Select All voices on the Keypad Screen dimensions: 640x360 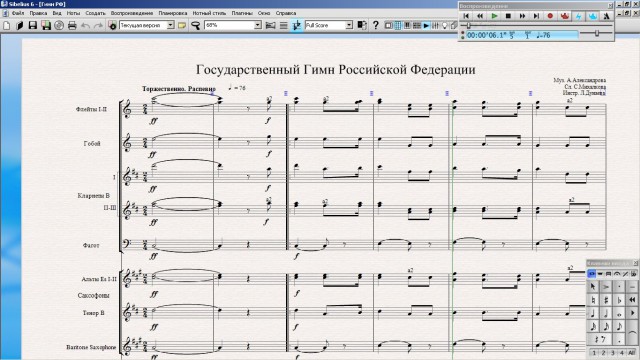pyautogui.click(x=631, y=353)
